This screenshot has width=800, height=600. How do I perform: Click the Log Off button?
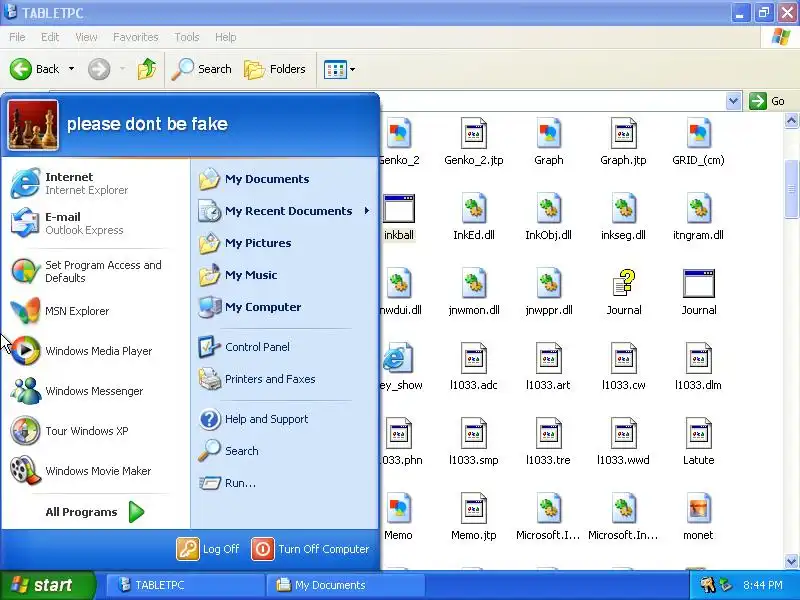coord(208,549)
